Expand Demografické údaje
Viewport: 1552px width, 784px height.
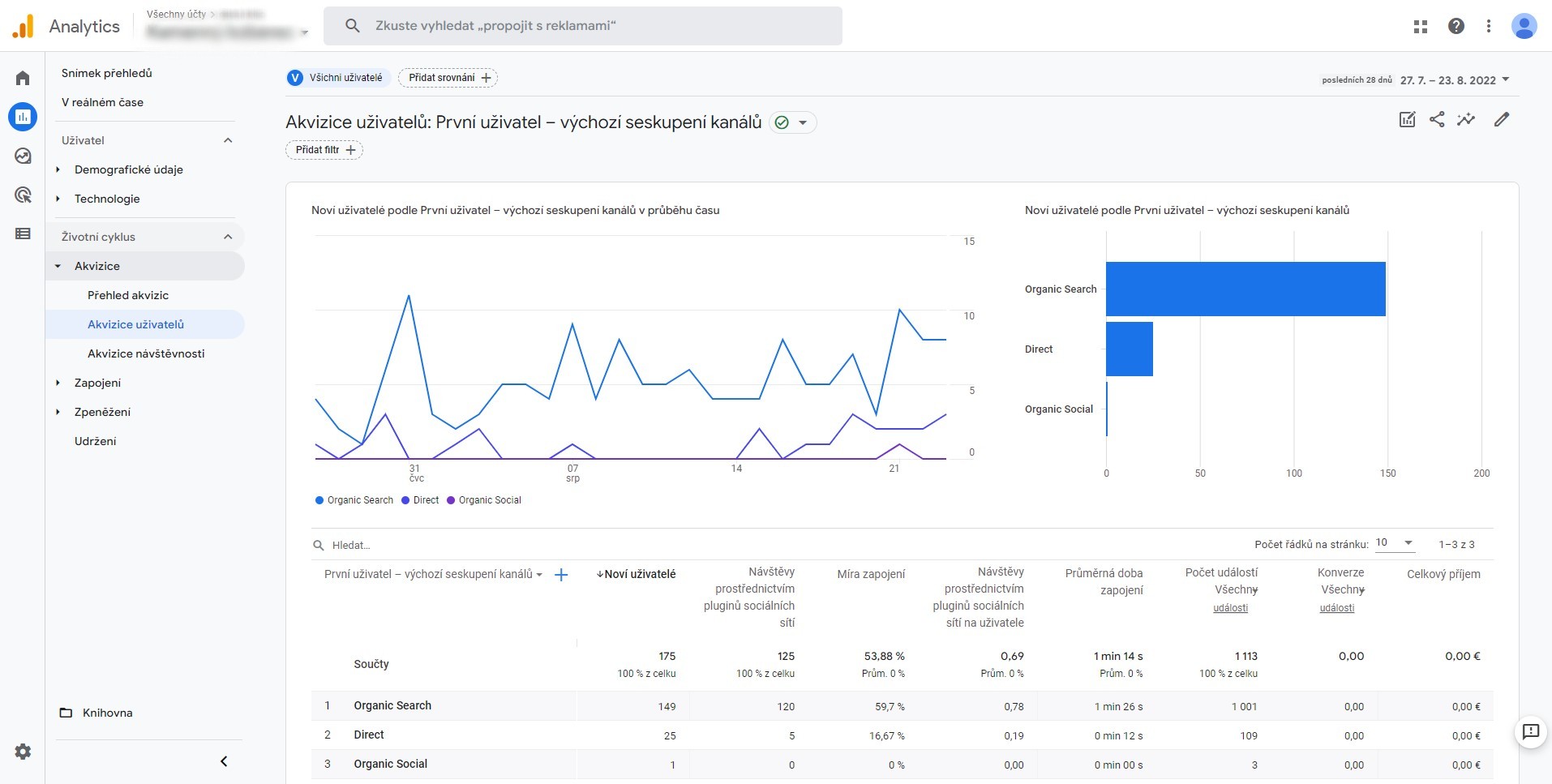click(58, 169)
